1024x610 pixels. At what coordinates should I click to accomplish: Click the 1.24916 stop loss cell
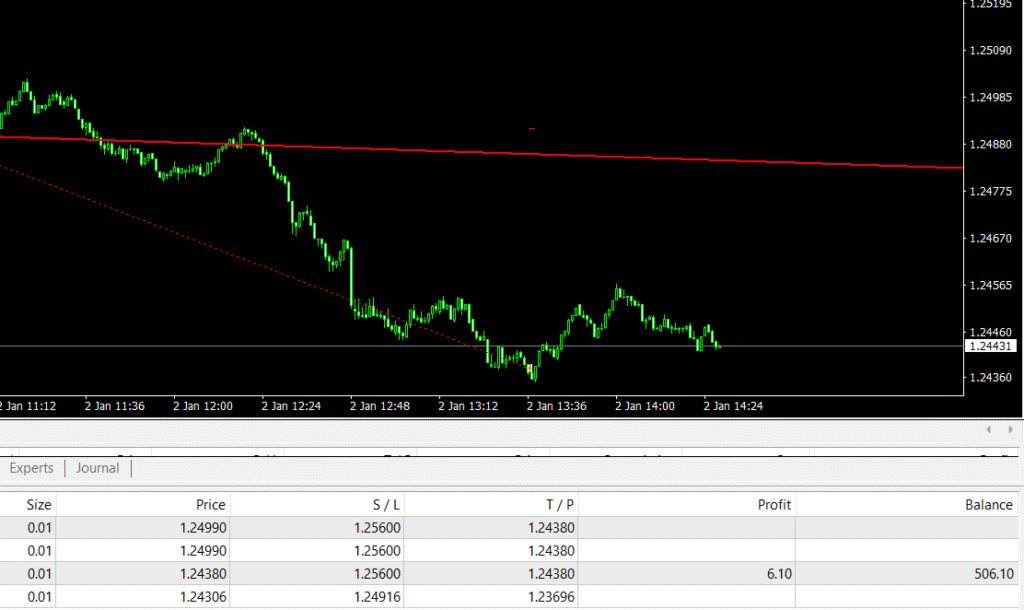(x=378, y=597)
